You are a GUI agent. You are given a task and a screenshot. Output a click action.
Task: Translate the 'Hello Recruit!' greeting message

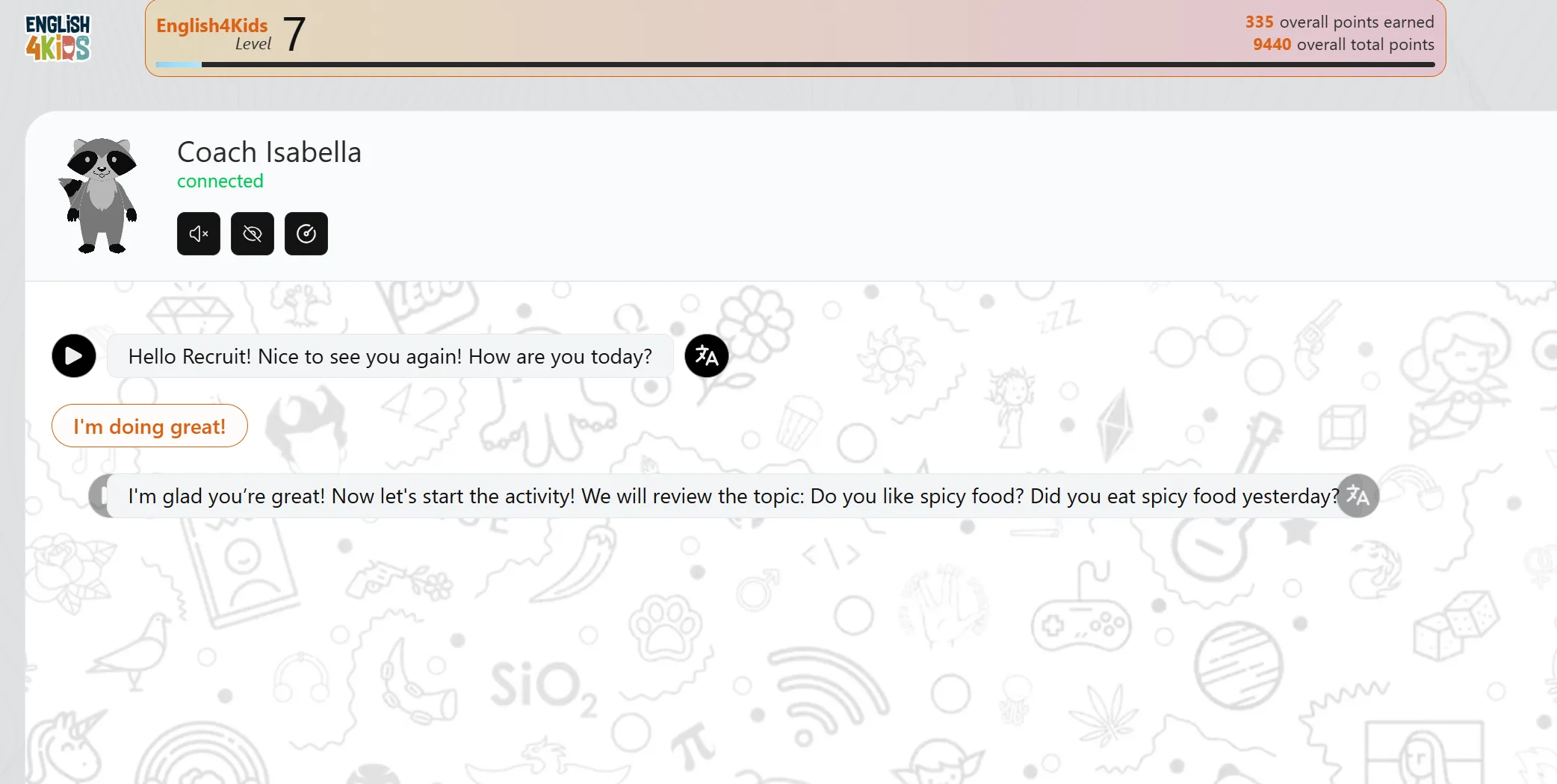coord(707,355)
